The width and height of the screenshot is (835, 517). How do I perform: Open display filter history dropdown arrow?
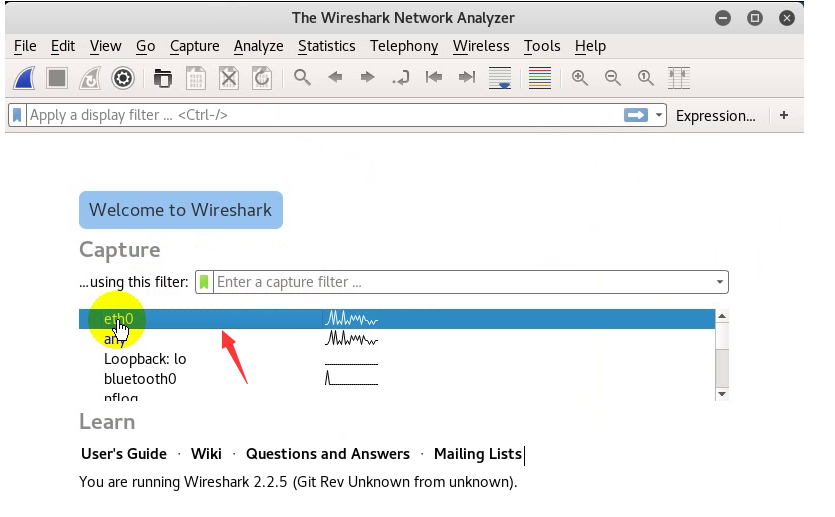659,115
